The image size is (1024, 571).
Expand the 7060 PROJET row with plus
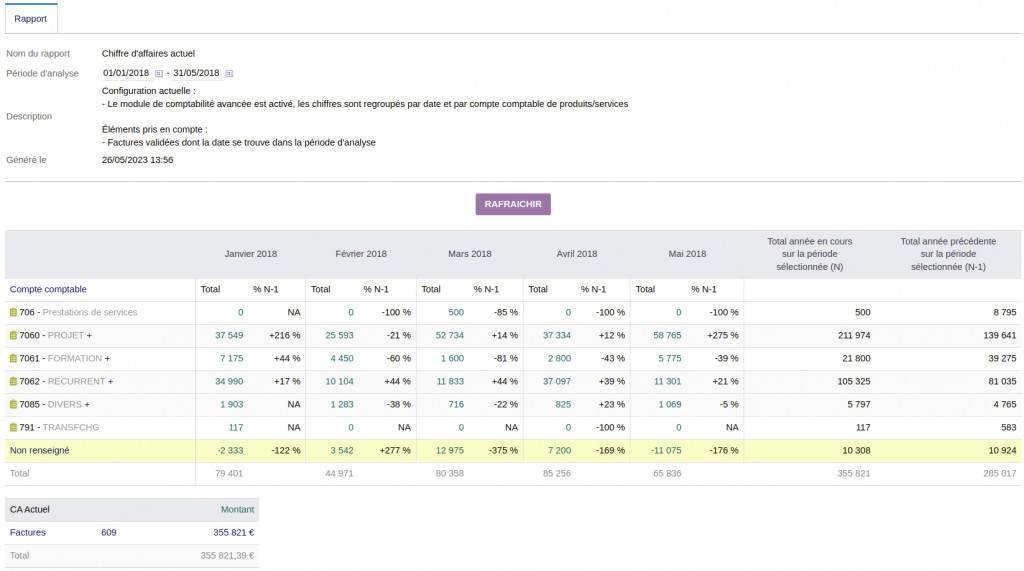tap(89, 335)
